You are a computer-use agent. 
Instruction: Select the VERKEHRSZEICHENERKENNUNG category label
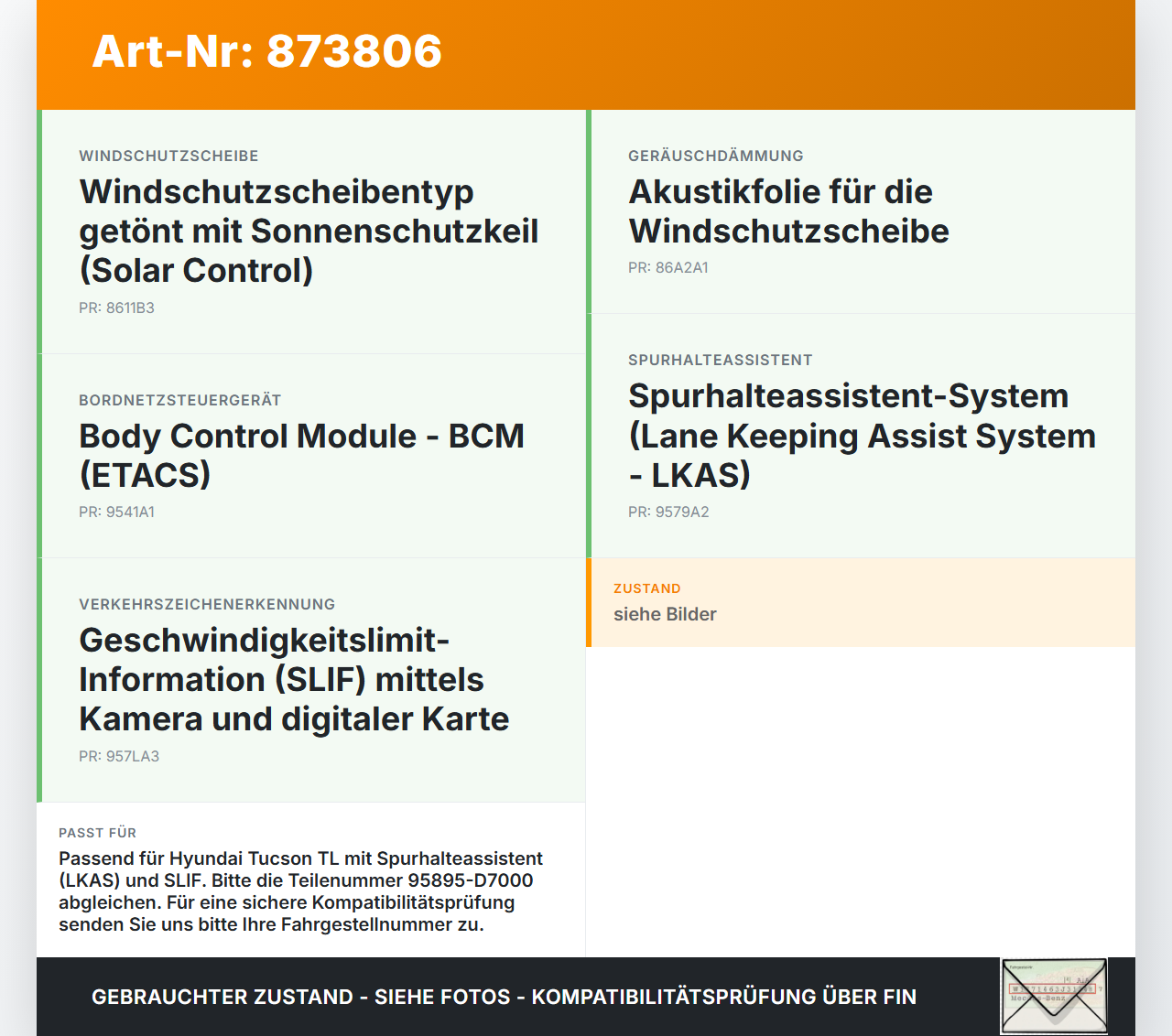coord(207,605)
